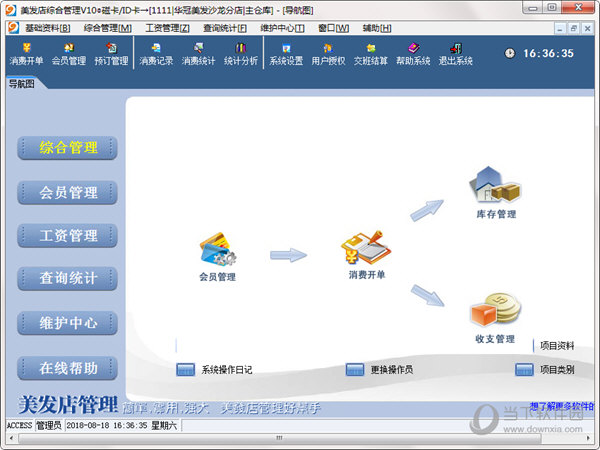600x450 pixels.
Task: Open the 消费统计 toolbar icon
Action: pyautogui.click(x=198, y=54)
